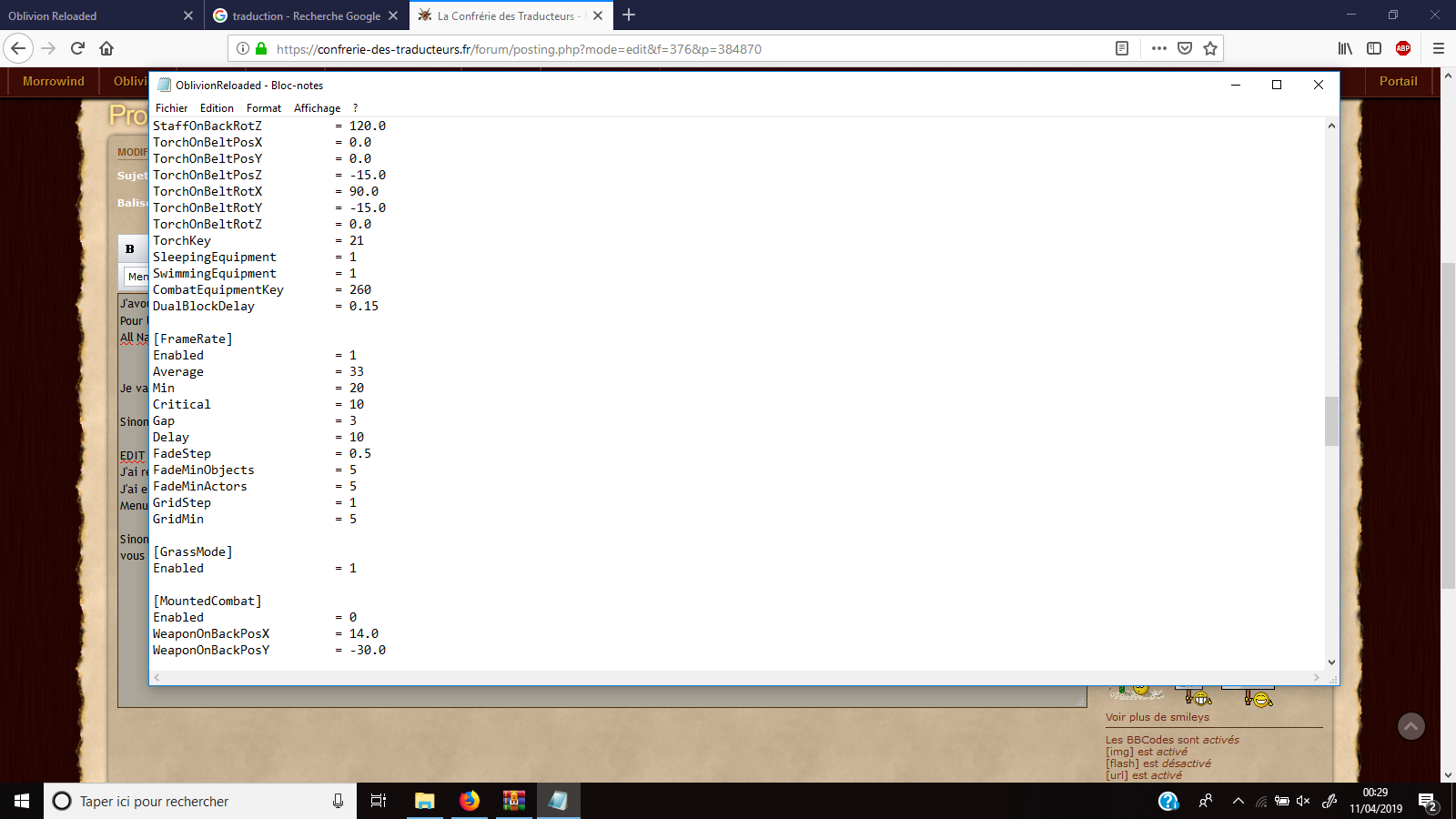Click blue help question mark tray icon
This screenshot has width=1456, height=819.
1168,801
